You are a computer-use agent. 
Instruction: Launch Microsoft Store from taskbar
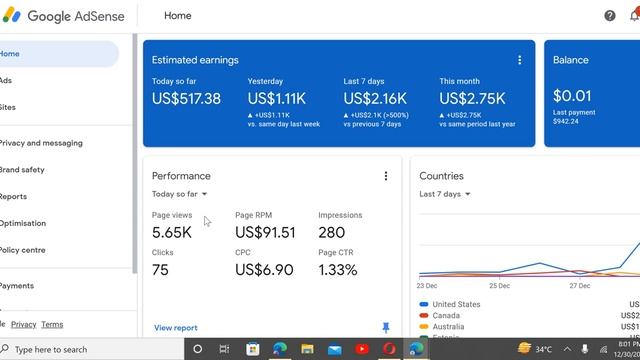[x=253, y=349]
